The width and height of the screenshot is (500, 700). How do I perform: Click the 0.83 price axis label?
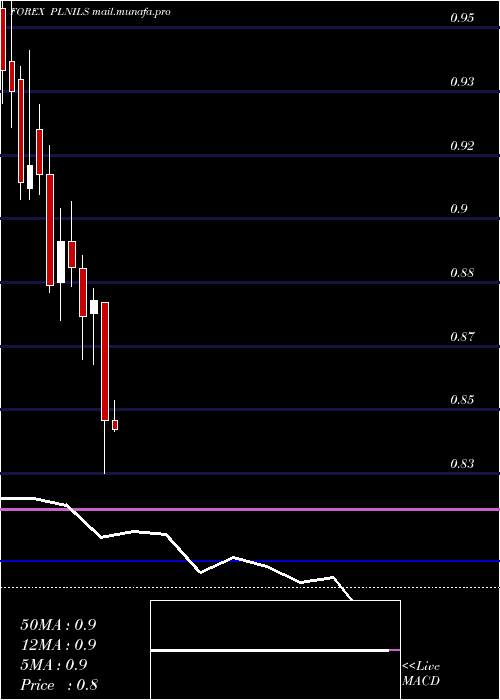[x=462, y=464]
